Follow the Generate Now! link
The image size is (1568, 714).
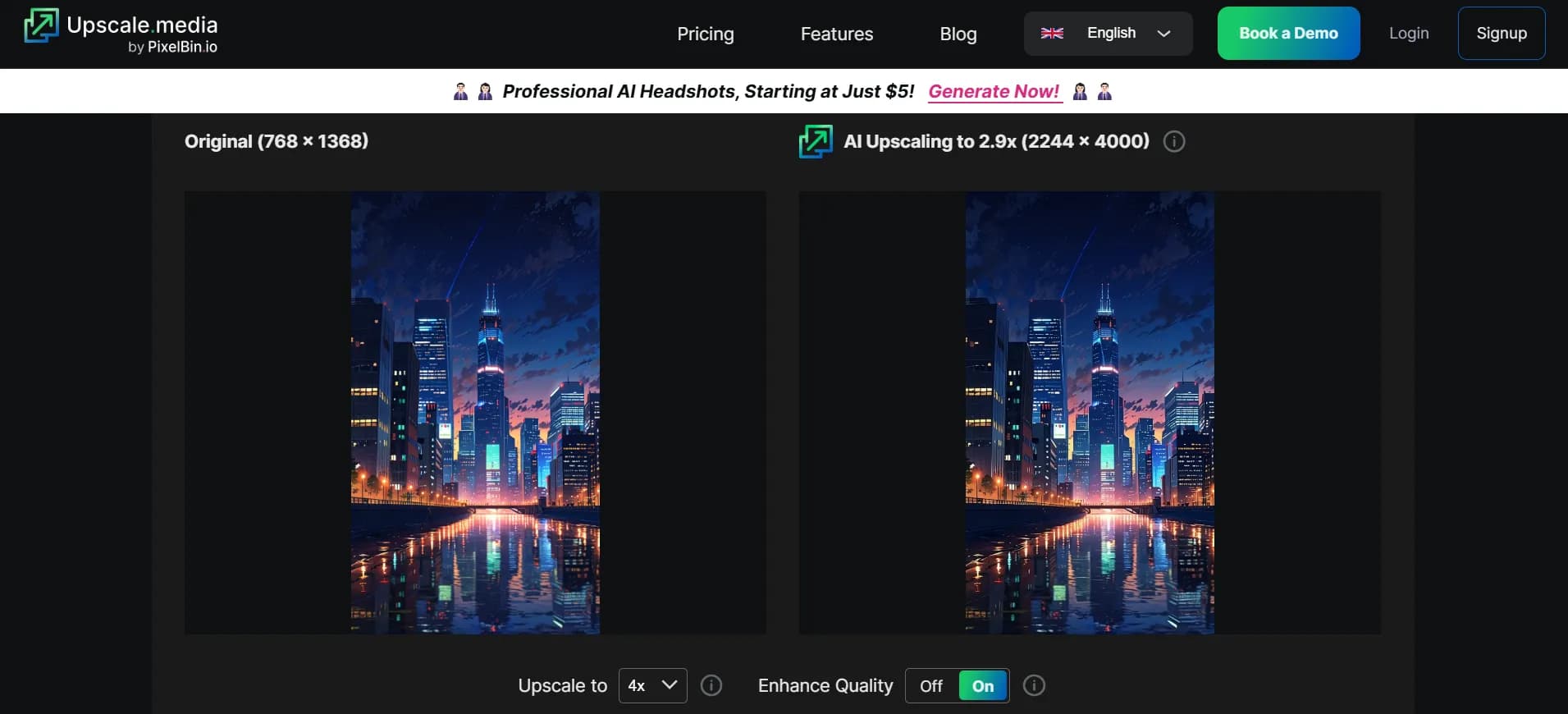pyautogui.click(x=994, y=92)
